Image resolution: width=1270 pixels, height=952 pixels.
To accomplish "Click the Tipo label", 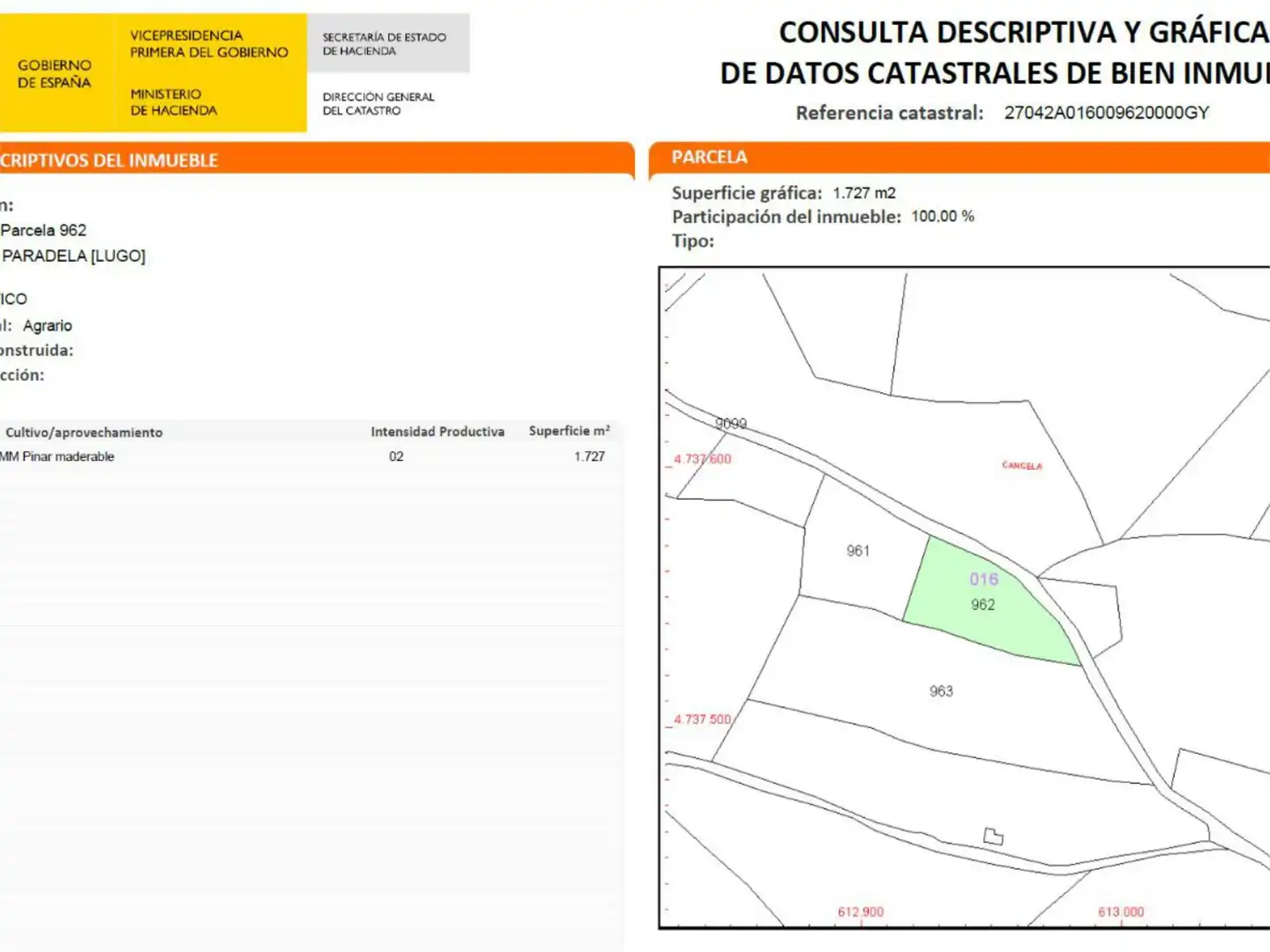I will coord(693,241).
